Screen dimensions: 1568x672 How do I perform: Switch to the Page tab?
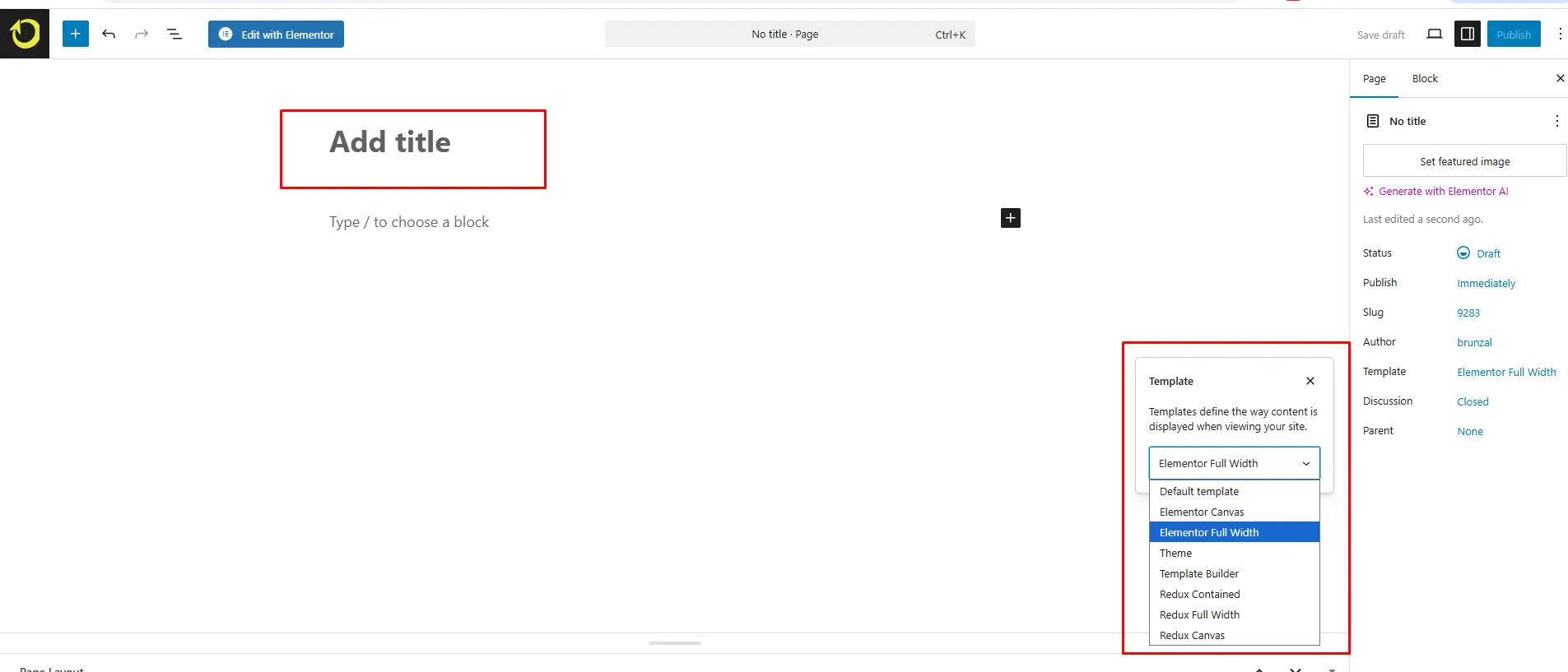1375,79
